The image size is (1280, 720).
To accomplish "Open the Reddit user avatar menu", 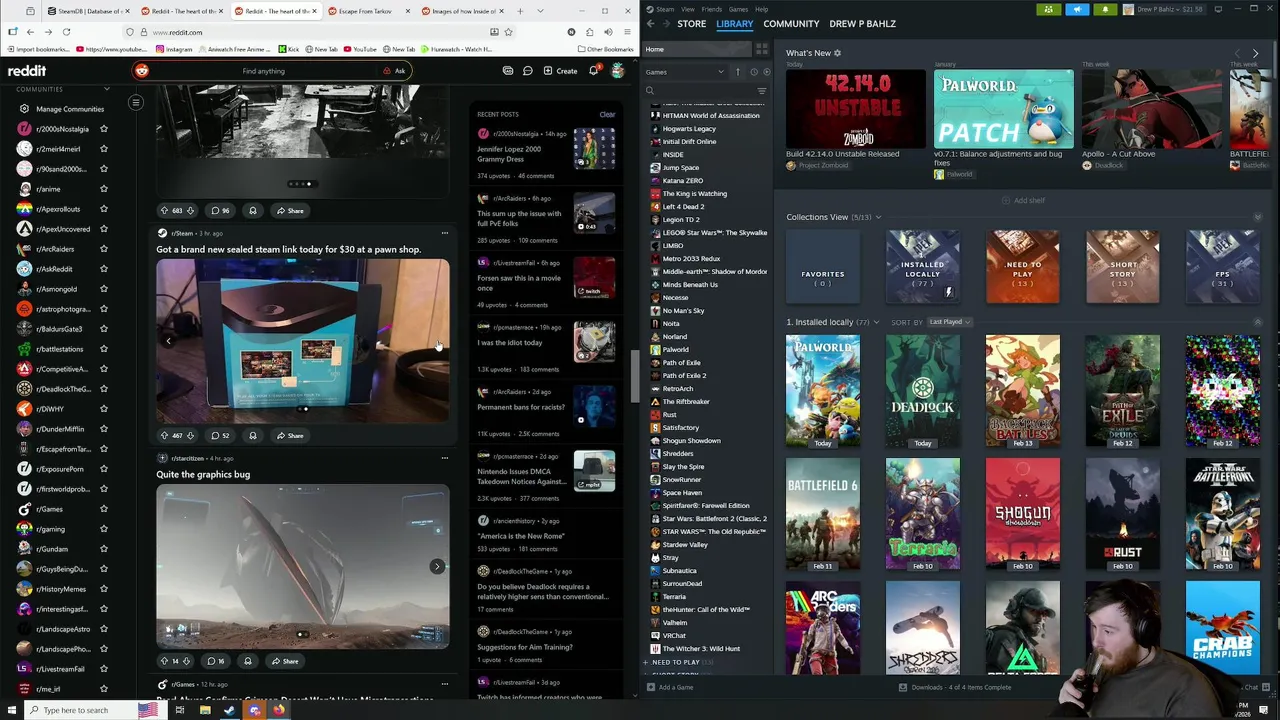I will [618, 71].
